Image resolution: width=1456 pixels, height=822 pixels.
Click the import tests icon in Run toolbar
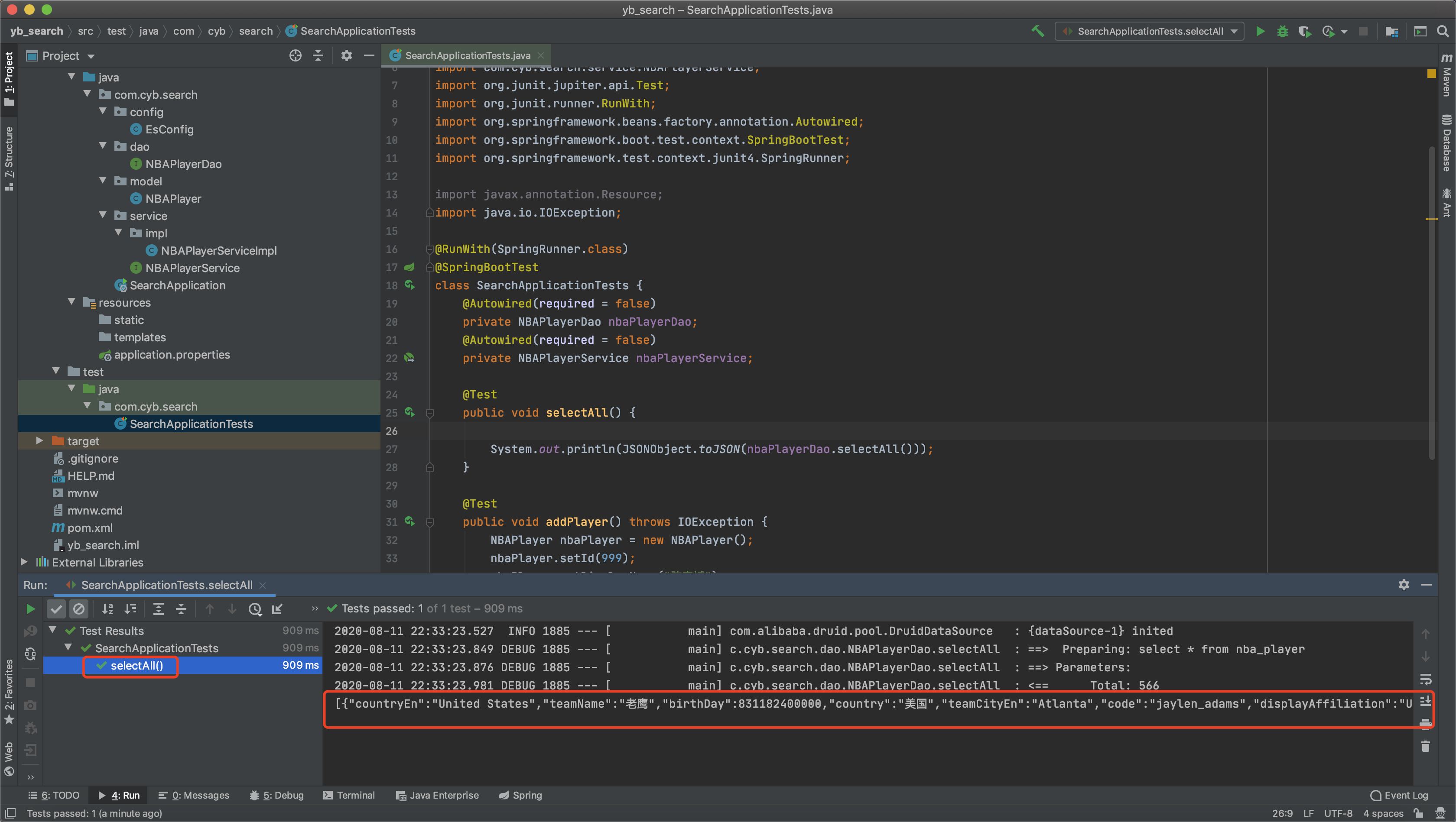click(277, 608)
